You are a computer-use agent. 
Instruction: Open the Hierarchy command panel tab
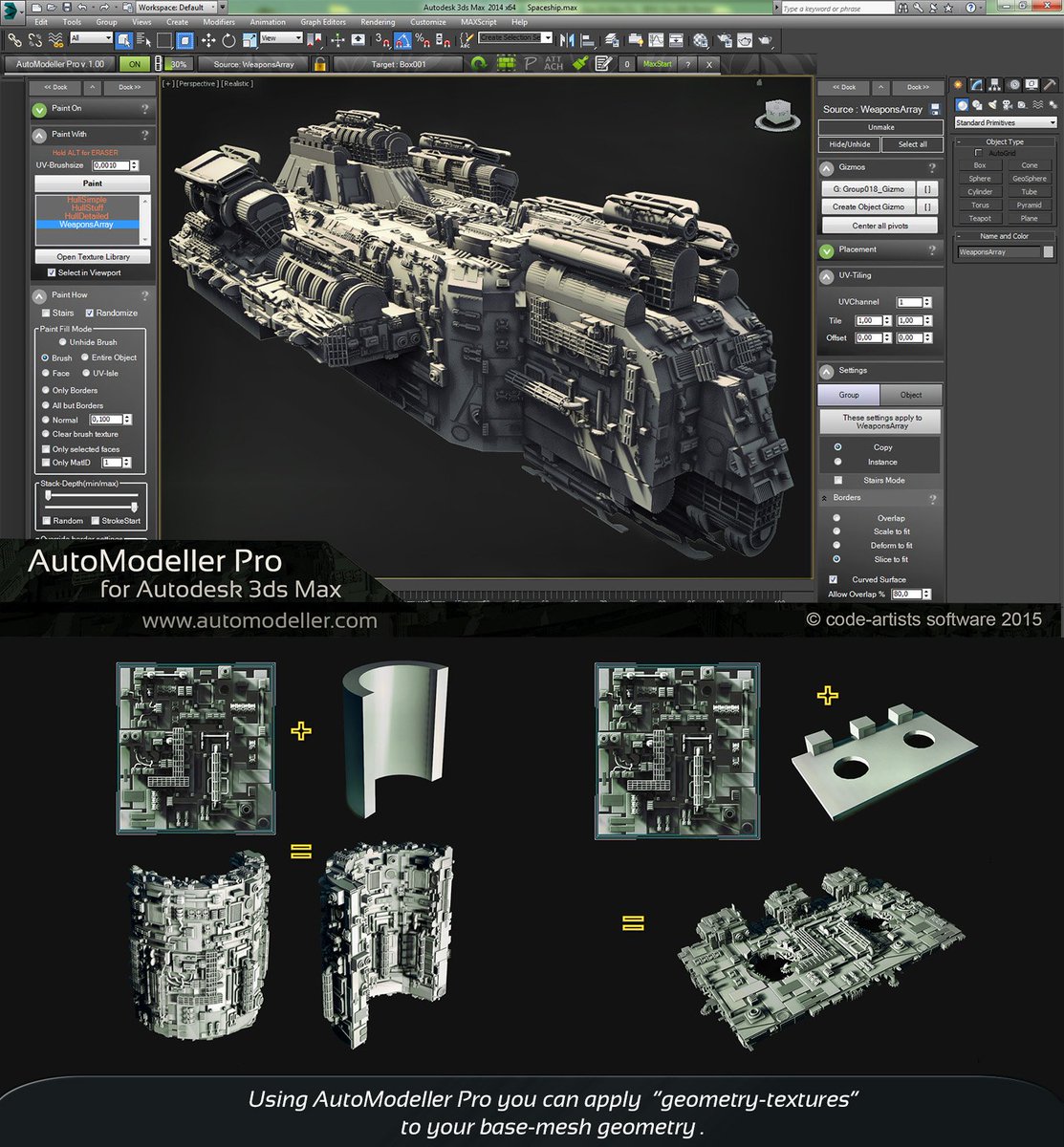coord(995,85)
